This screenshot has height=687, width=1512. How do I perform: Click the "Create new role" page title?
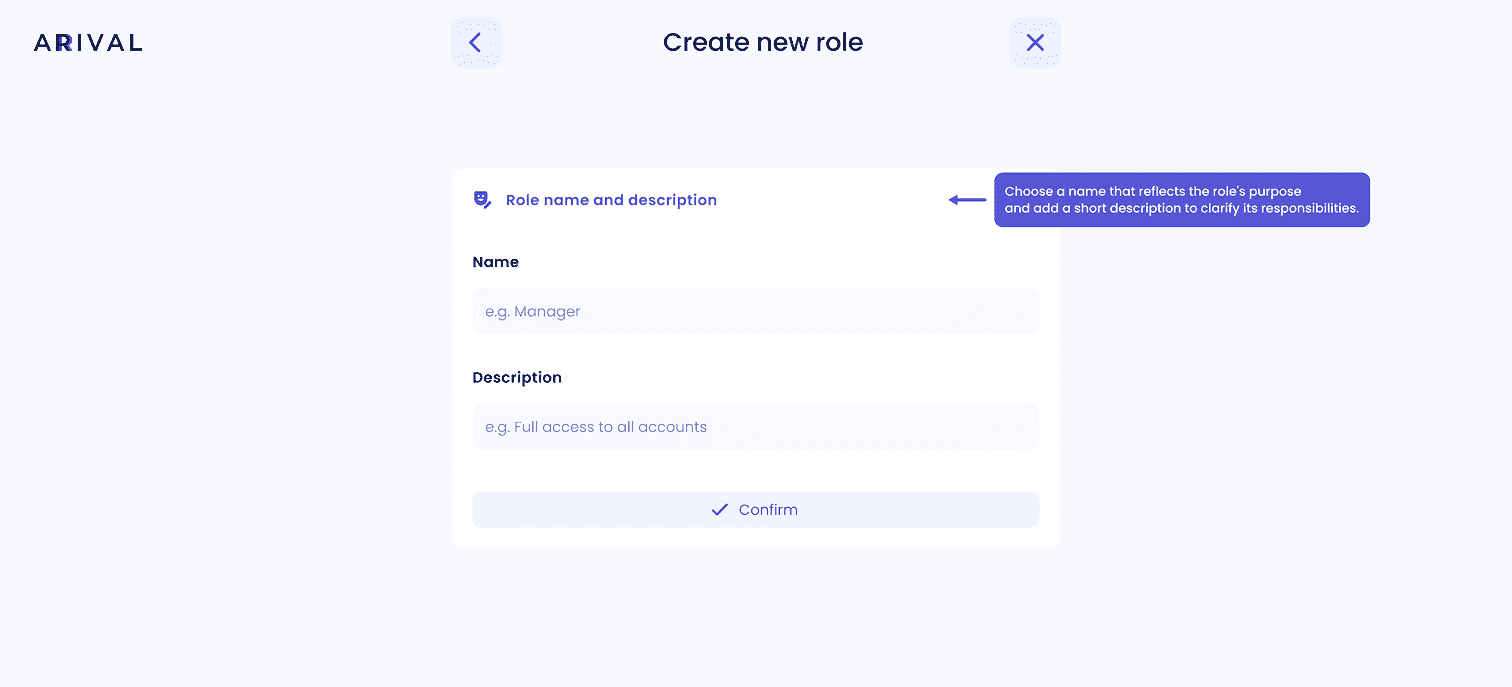(x=763, y=43)
